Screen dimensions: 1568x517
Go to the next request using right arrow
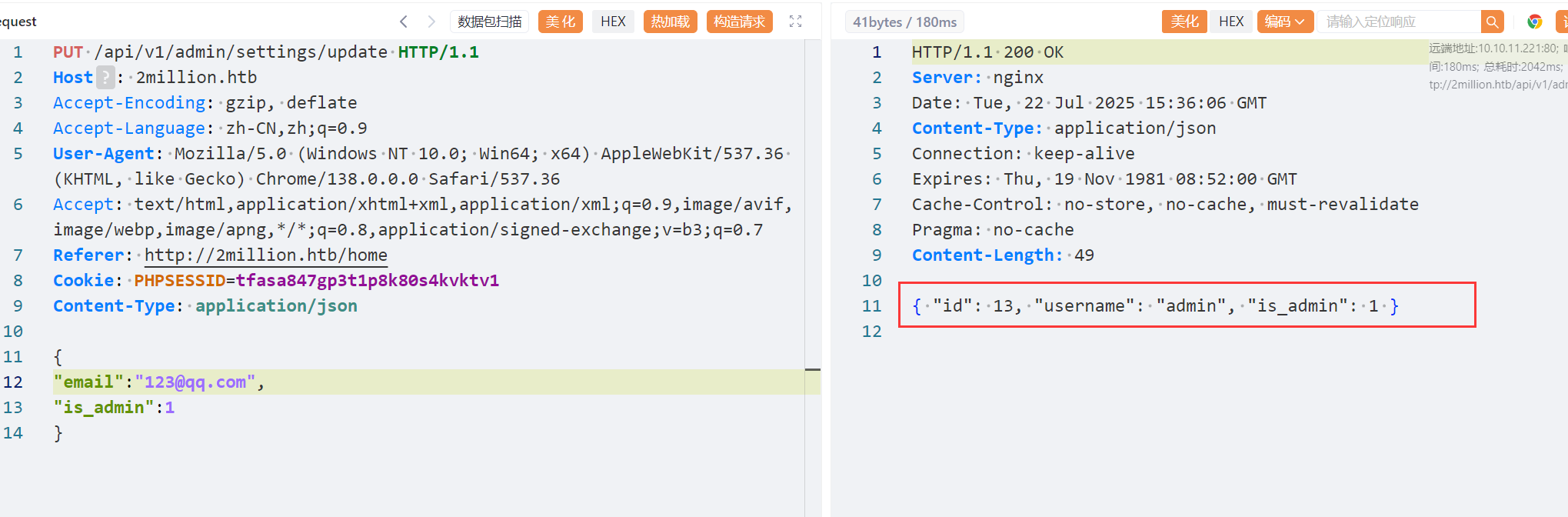click(431, 22)
